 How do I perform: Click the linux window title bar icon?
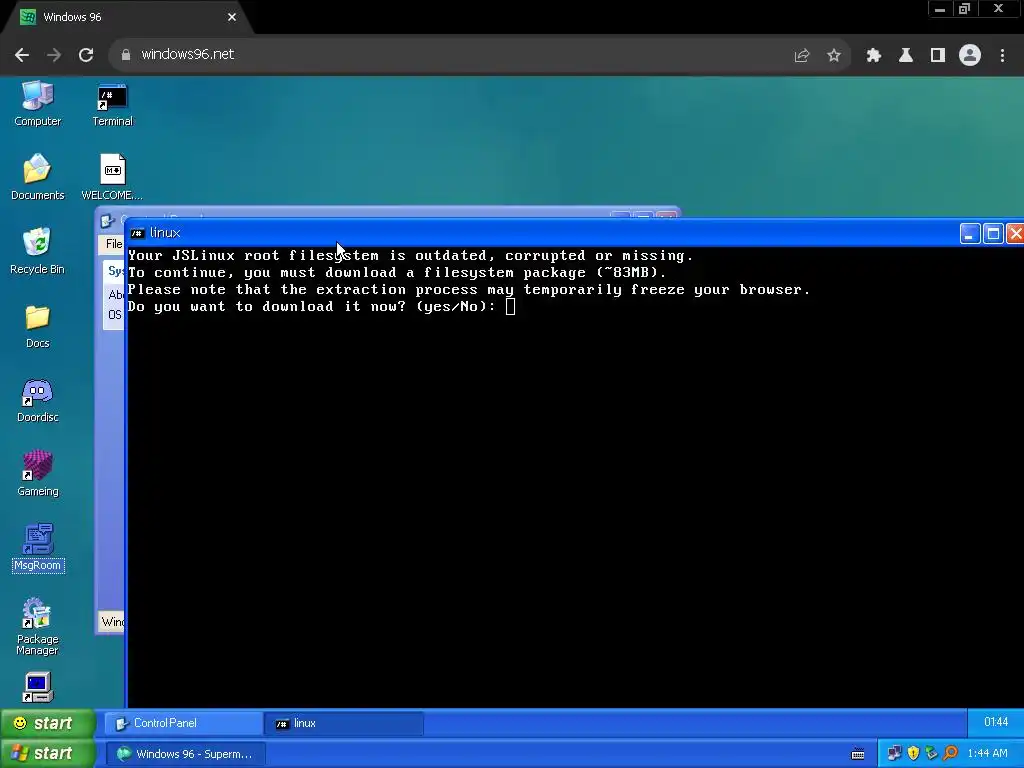click(137, 233)
